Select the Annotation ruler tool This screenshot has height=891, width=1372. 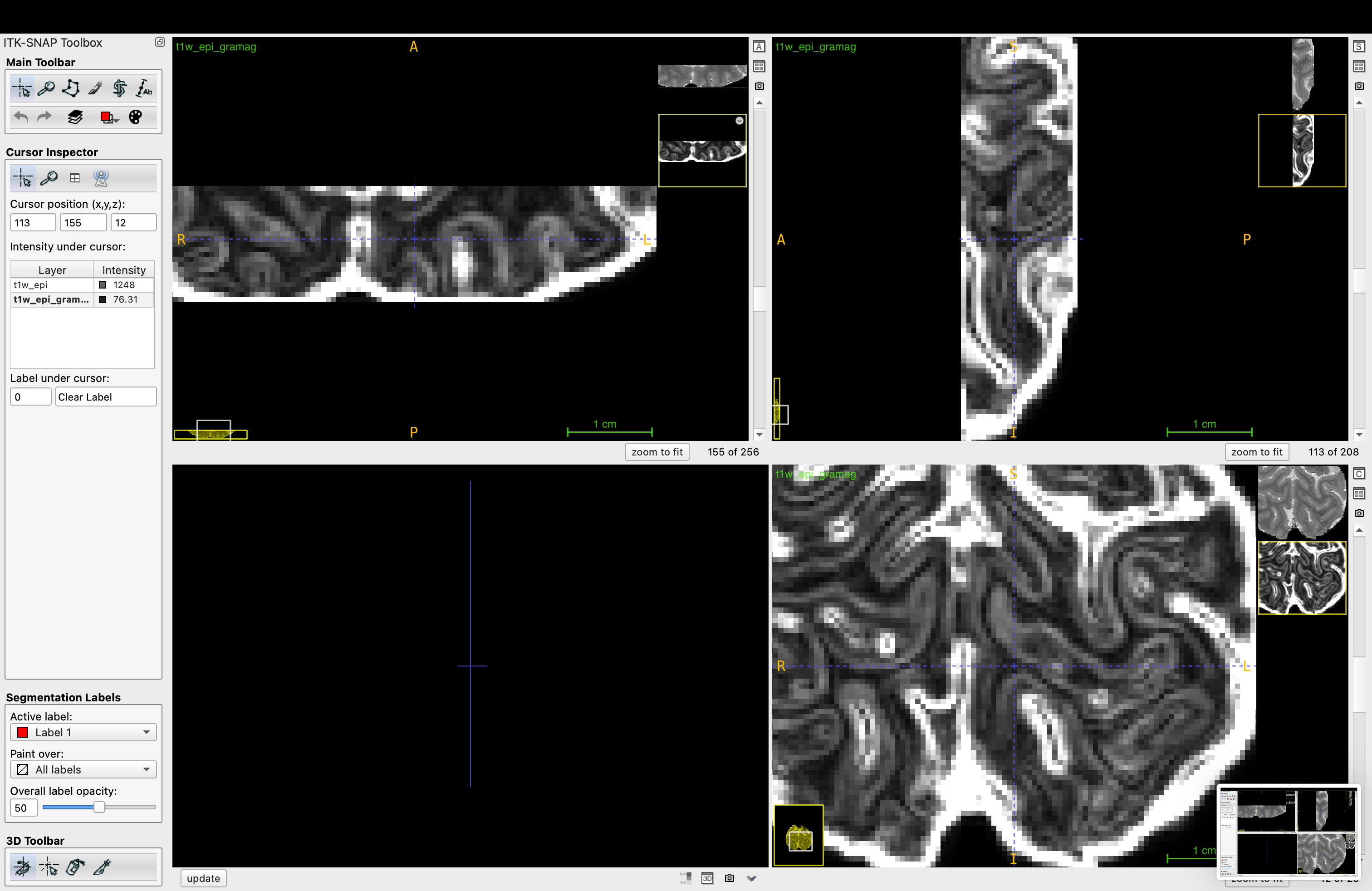coord(144,88)
